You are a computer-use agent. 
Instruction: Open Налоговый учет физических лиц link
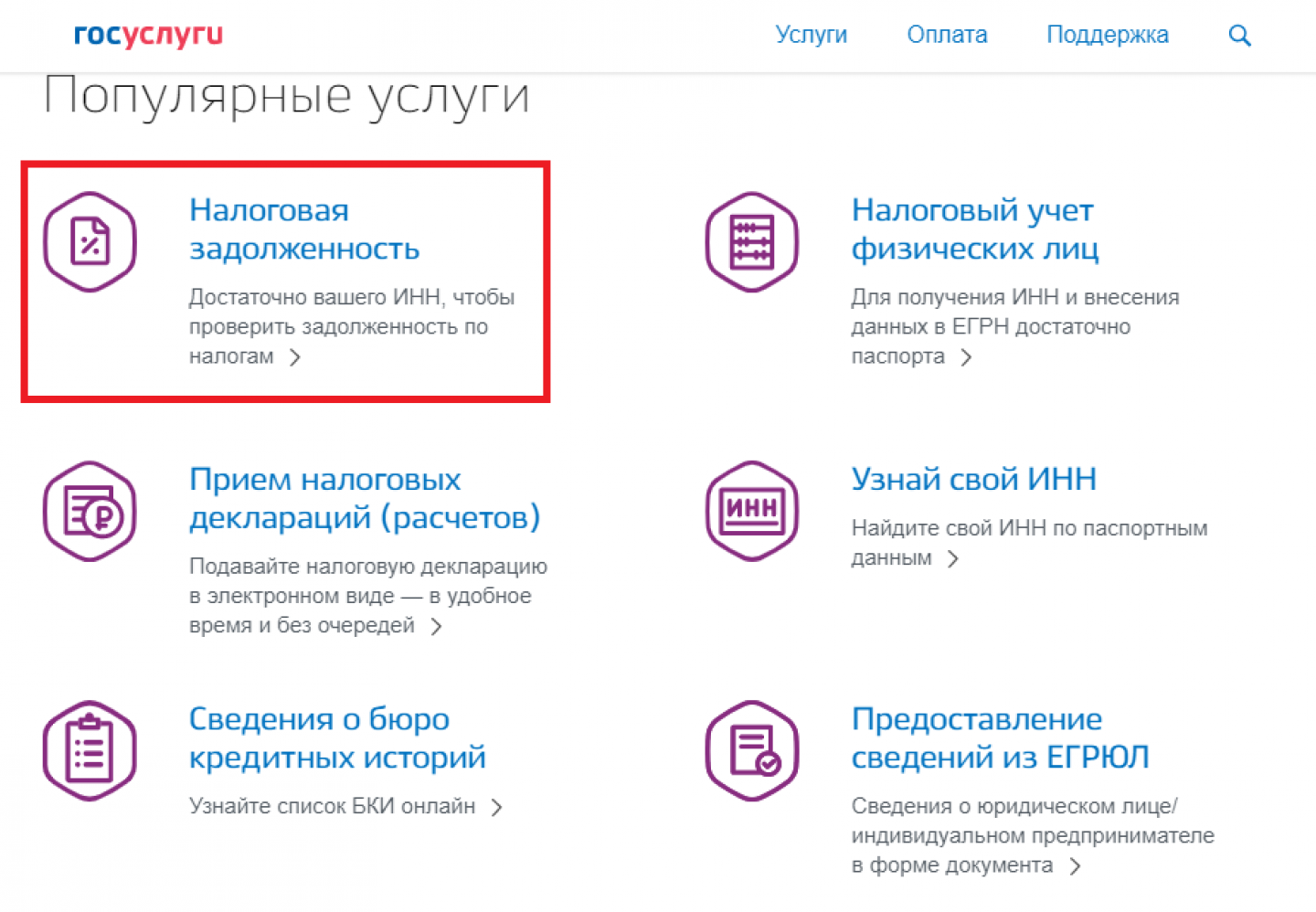(974, 229)
